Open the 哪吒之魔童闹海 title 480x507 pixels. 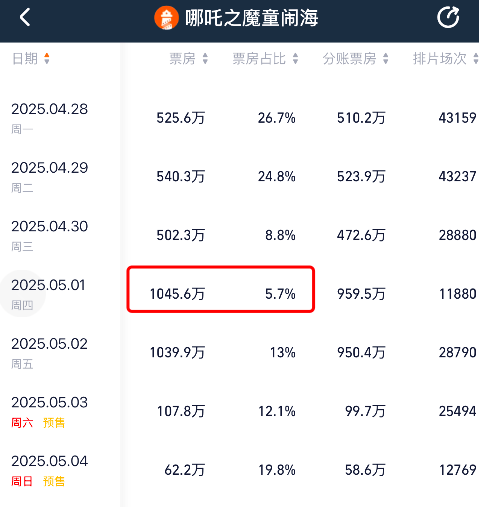click(x=252, y=18)
